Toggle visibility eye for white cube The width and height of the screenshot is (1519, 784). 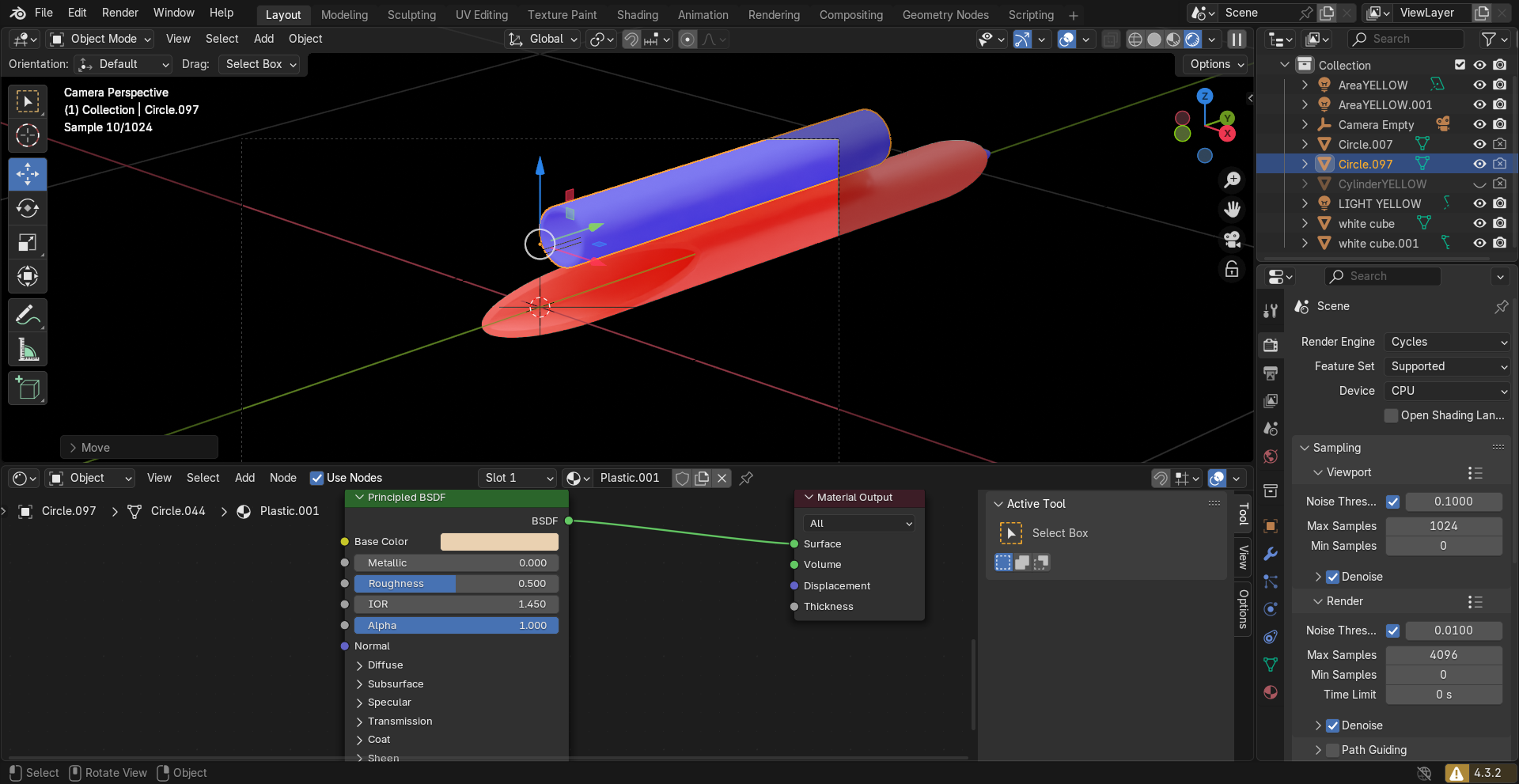point(1479,223)
